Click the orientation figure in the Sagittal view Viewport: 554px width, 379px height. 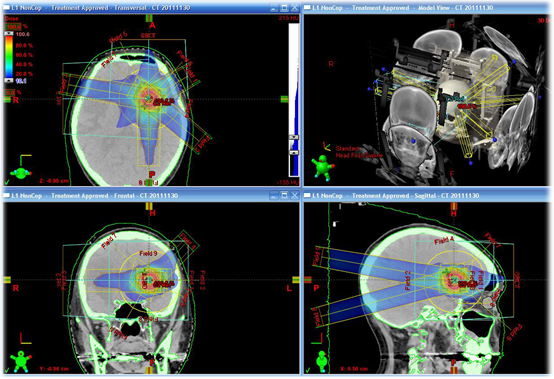tap(322, 361)
